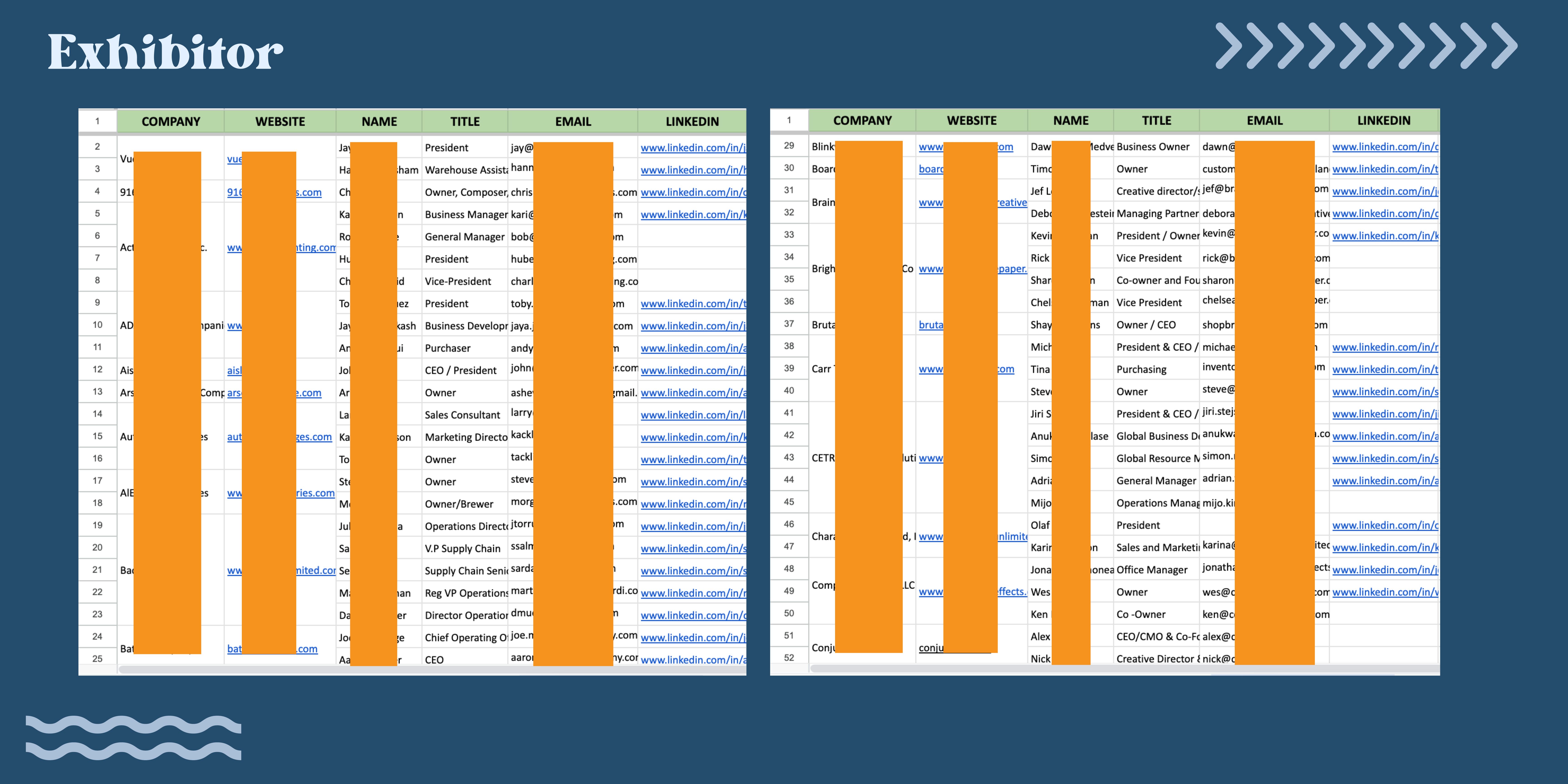The height and width of the screenshot is (784, 1568).
Task: Click the WEBSITE header in right table
Action: tap(971, 120)
